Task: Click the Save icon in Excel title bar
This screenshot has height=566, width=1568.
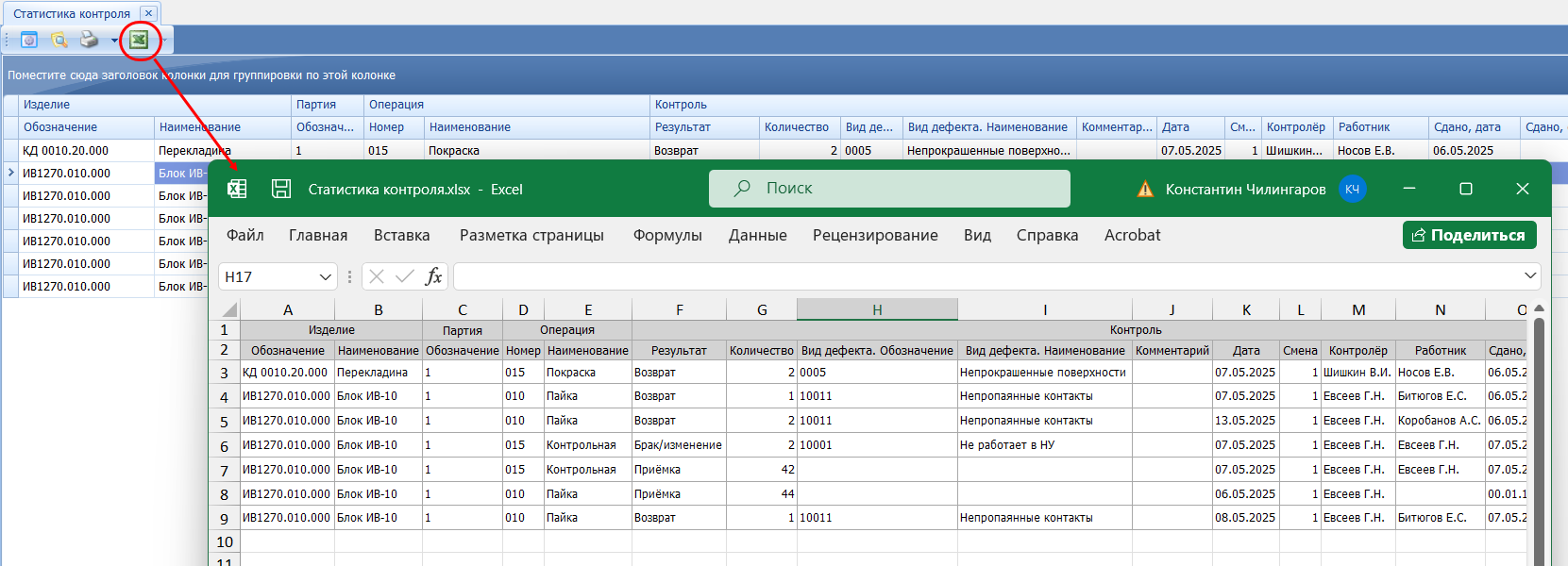Action: [x=281, y=189]
